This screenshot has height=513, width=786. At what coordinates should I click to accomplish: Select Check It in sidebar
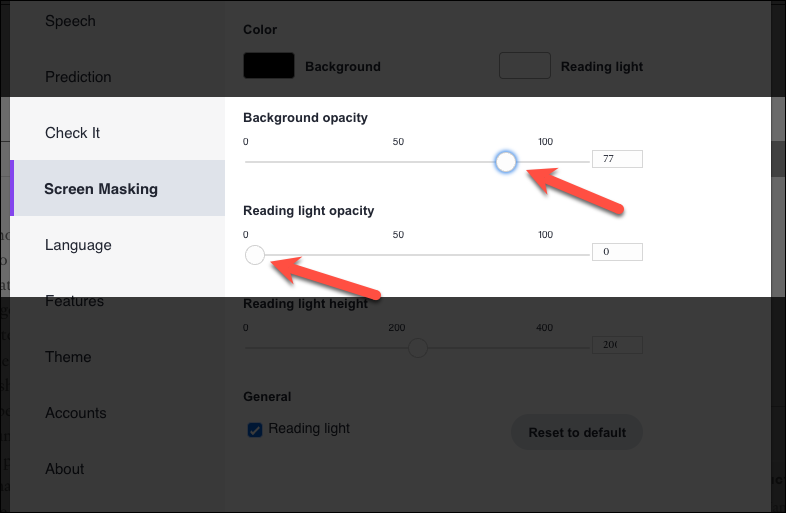click(x=72, y=133)
